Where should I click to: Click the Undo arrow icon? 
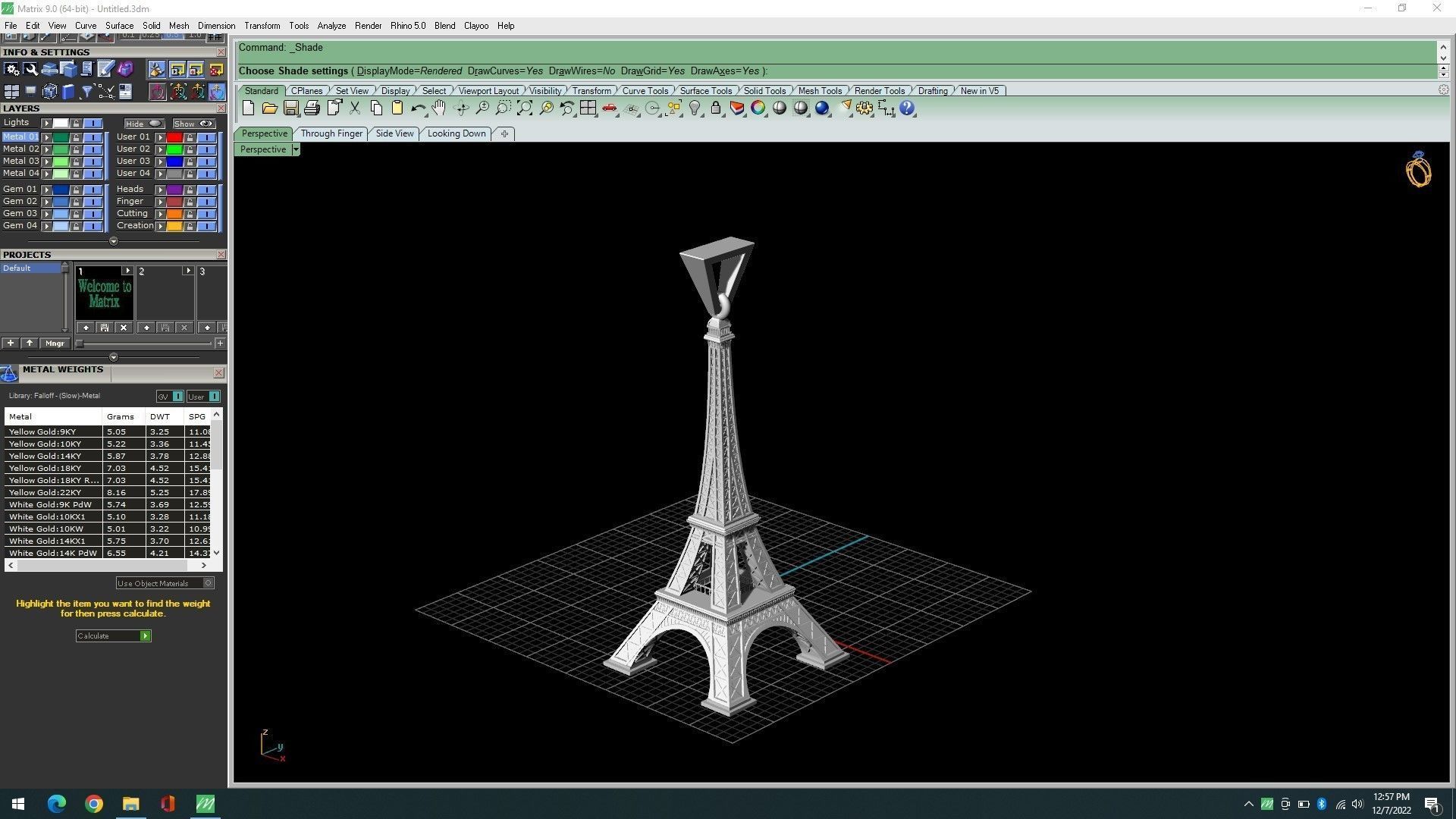(418, 108)
